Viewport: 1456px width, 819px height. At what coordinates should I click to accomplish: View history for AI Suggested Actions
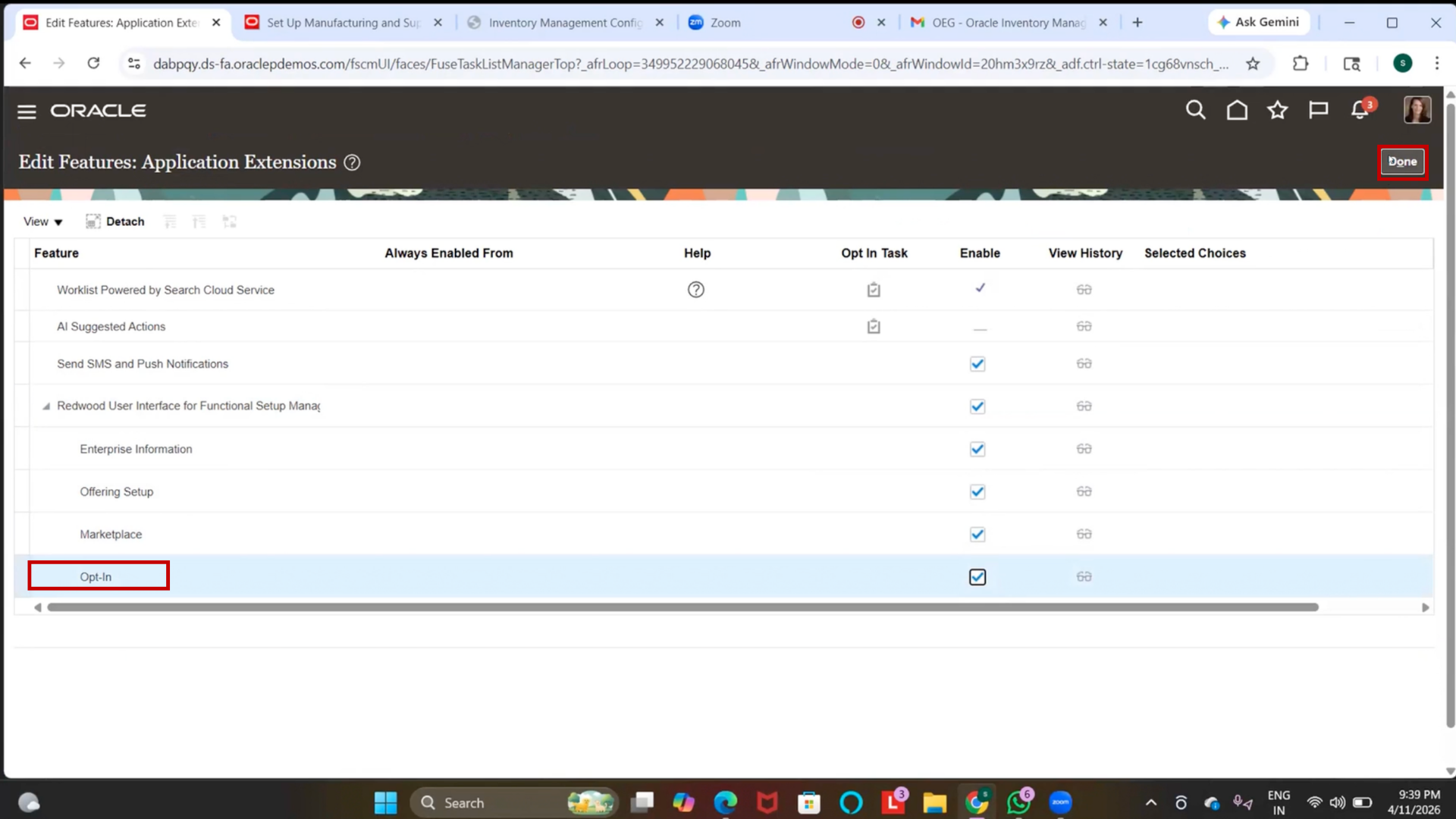[1084, 327]
